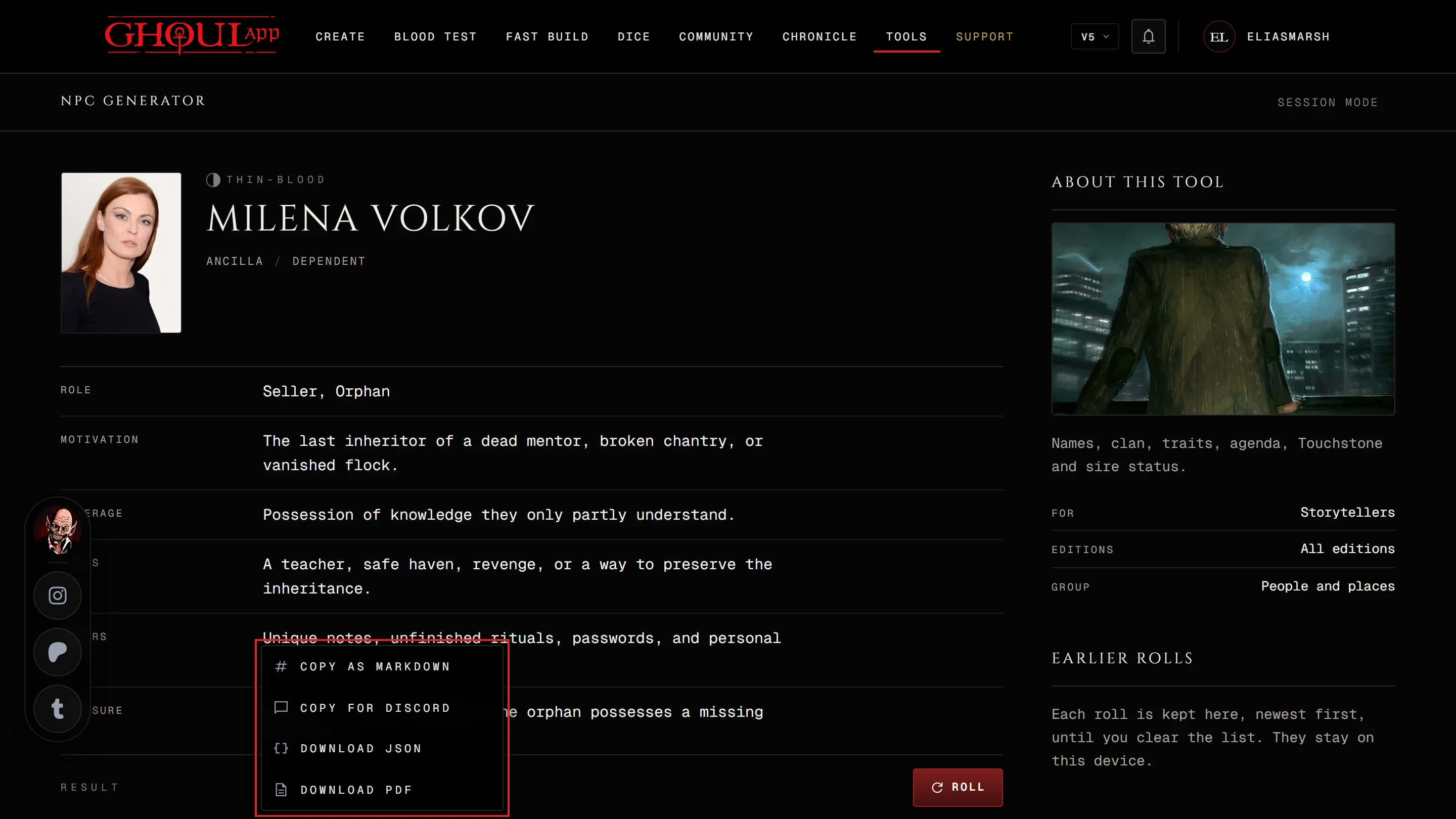This screenshot has height=819, width=1456.
Task: Click the rainy city artwork image
Action: [1223, 319]
